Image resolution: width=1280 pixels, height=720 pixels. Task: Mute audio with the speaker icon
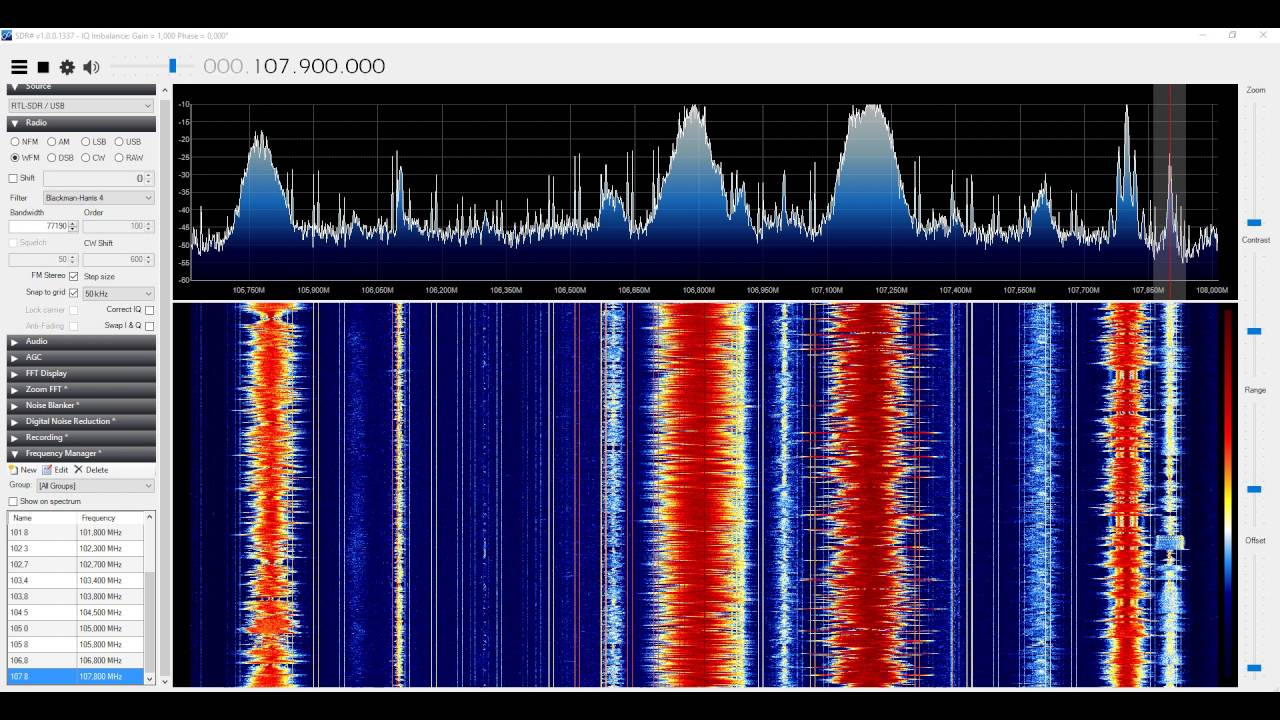point(91,67)
